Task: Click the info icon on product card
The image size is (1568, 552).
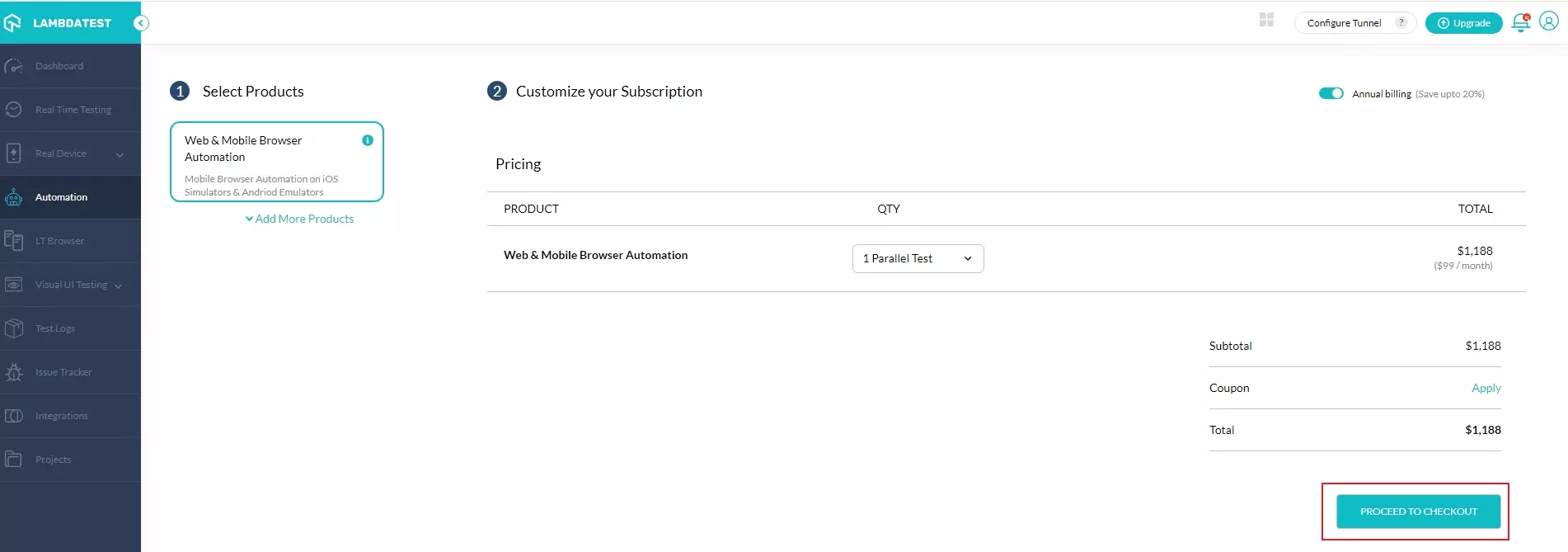Action: point(368,140)
